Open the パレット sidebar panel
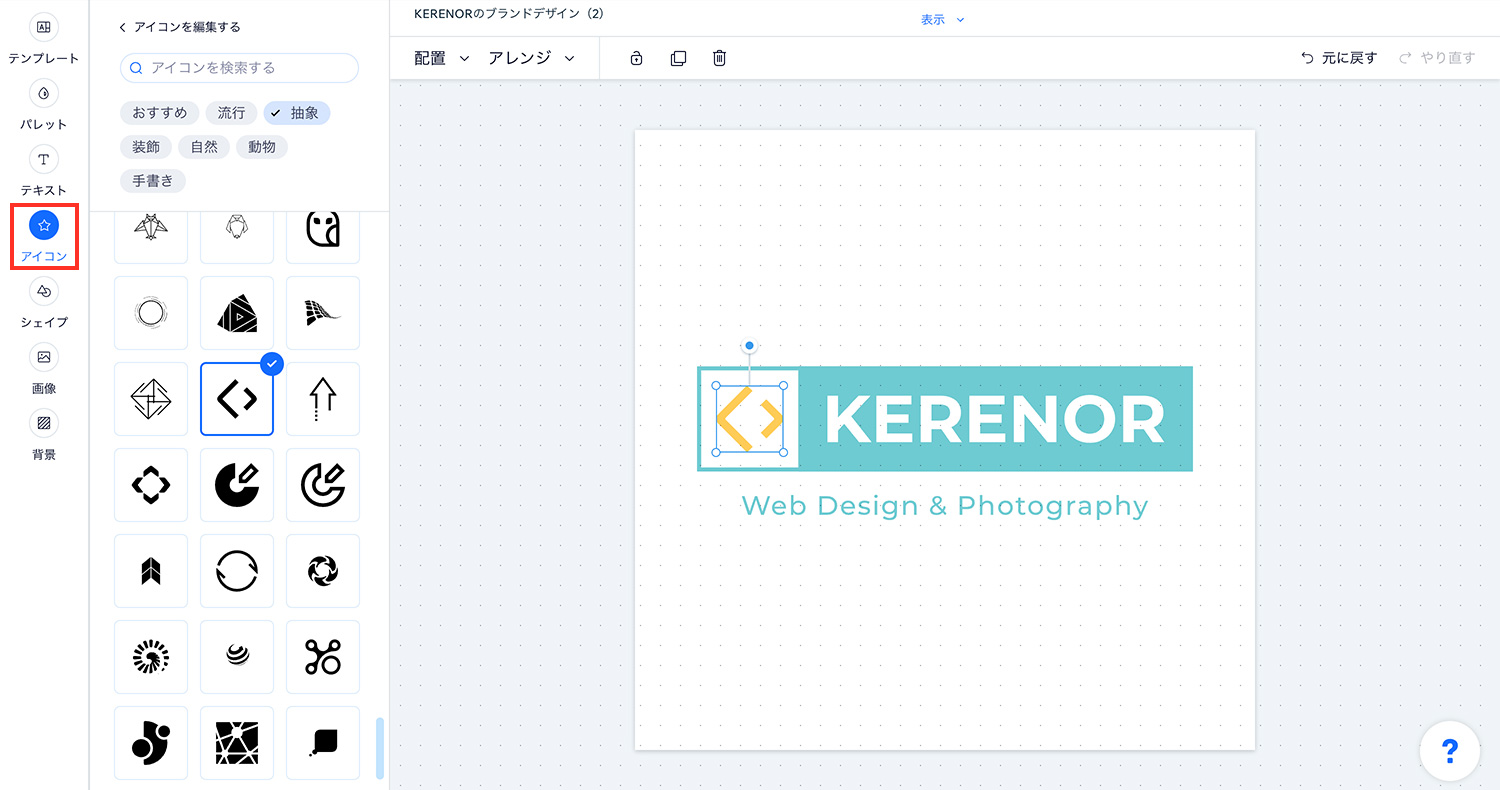Viewport: 1500px width, 790px height. 44,107
